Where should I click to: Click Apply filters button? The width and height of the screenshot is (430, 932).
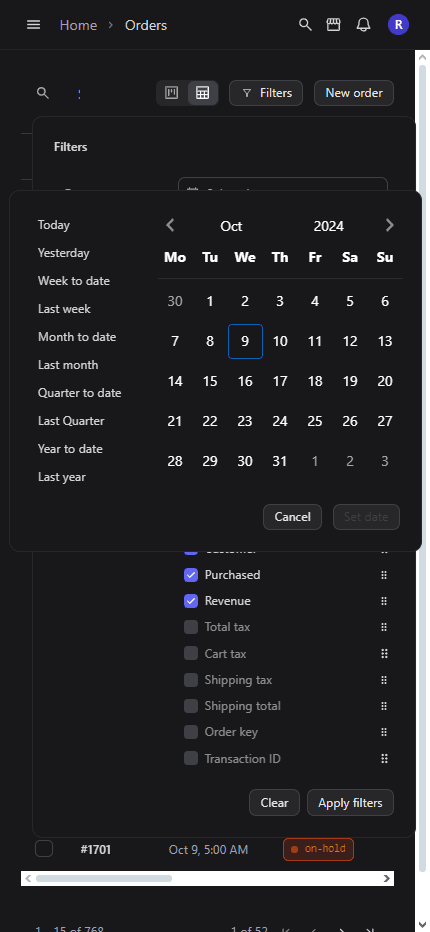tap(350, 803)
